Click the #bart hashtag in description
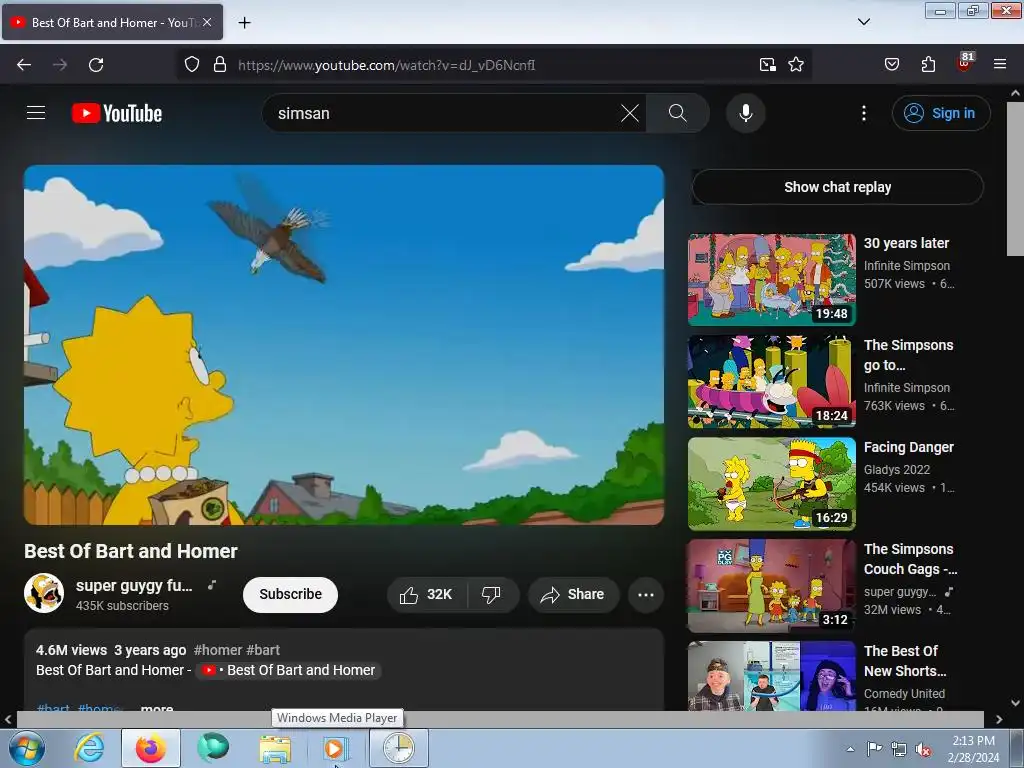 [263, 650]
